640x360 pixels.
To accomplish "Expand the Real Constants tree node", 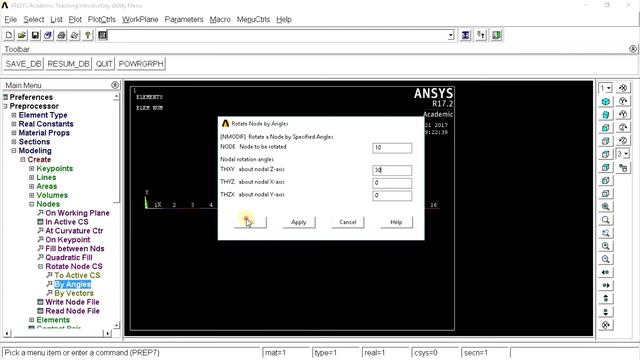I will pos(14,124).
